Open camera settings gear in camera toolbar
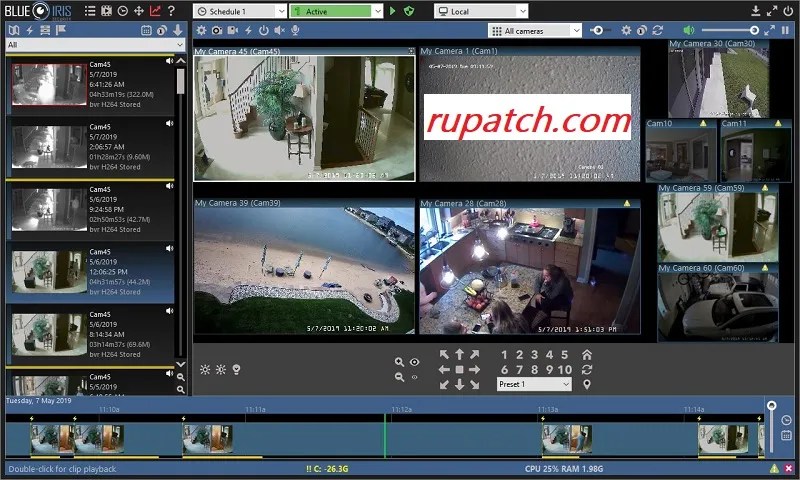Screen dimensions: 800x480 [202, 31]
